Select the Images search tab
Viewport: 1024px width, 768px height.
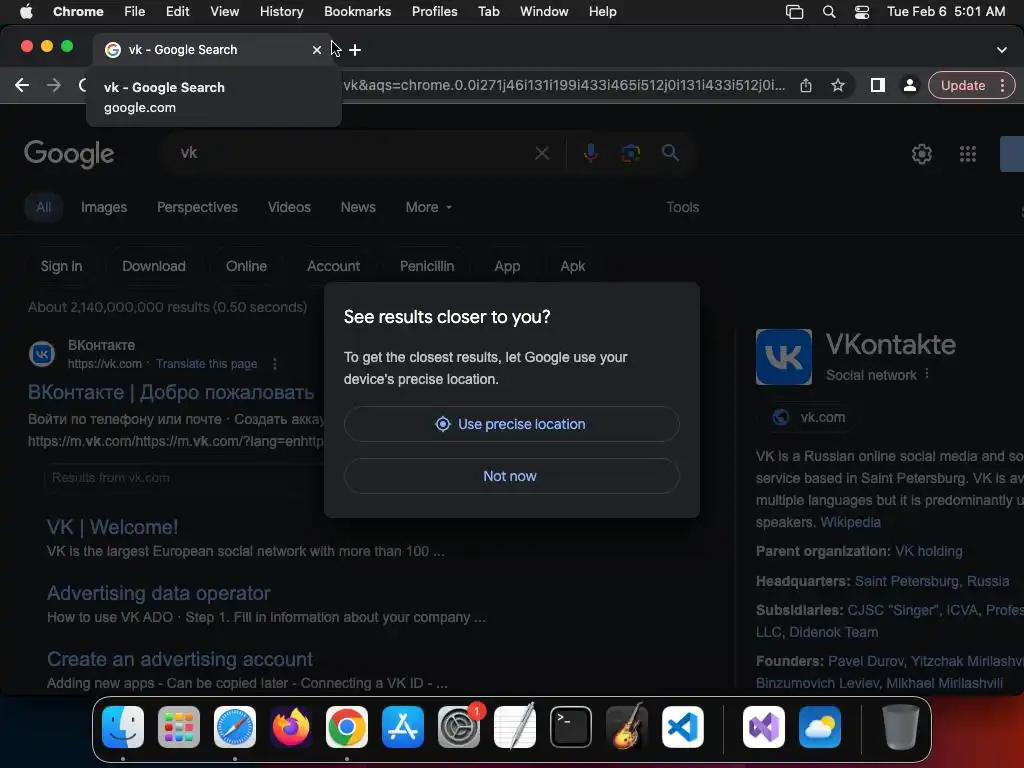[x=104, y=207]
